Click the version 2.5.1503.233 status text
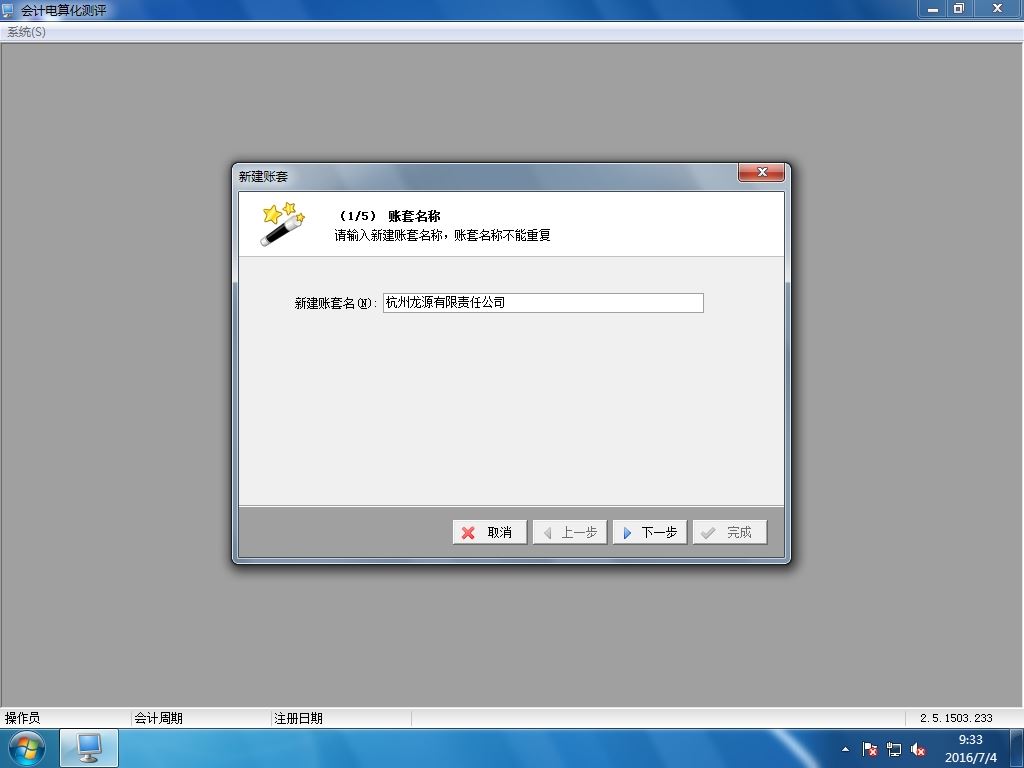Screen dimensions: 1024x768 tap(956, 718)
